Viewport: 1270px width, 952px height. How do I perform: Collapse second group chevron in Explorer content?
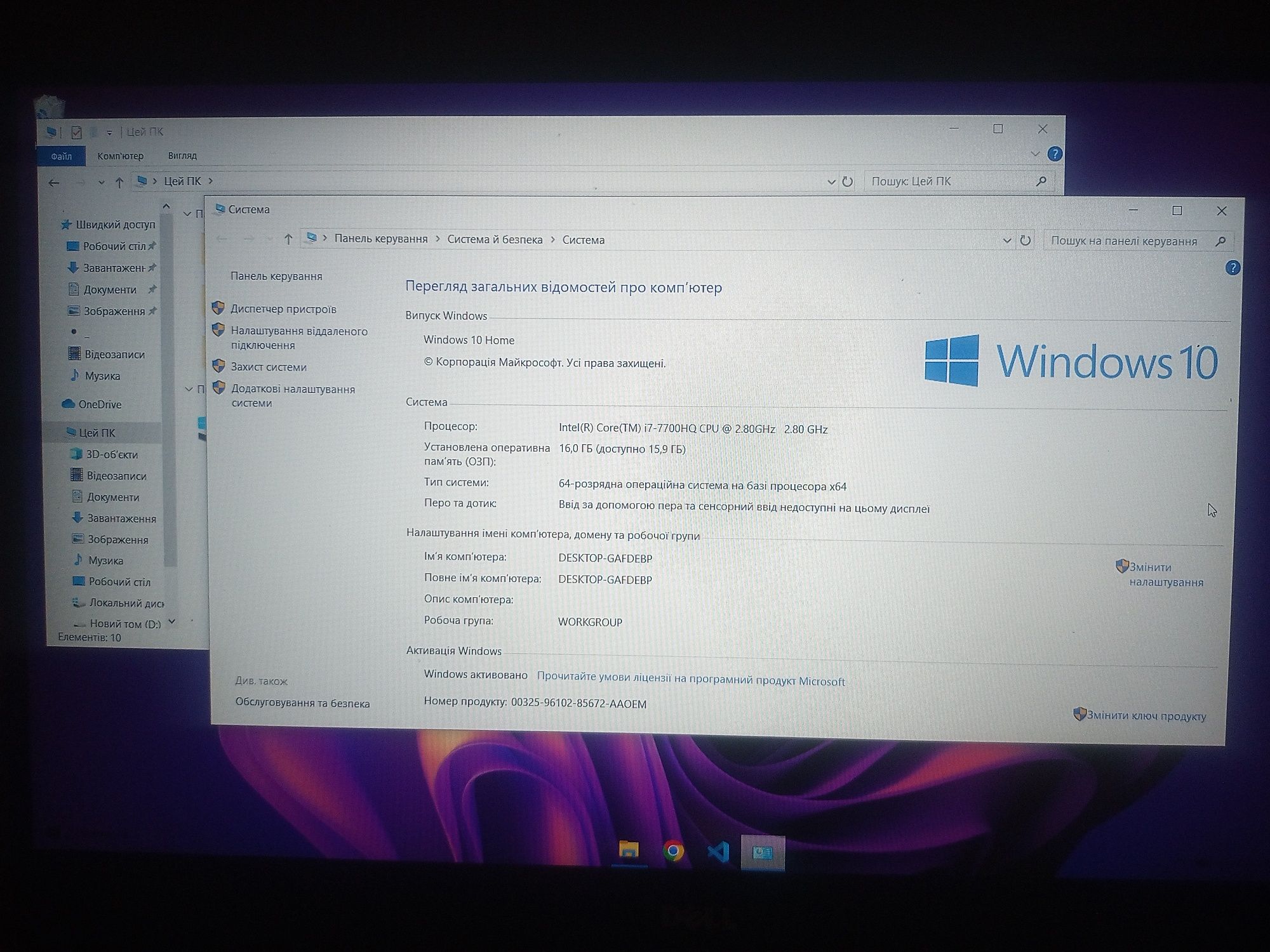pos(189,389)
